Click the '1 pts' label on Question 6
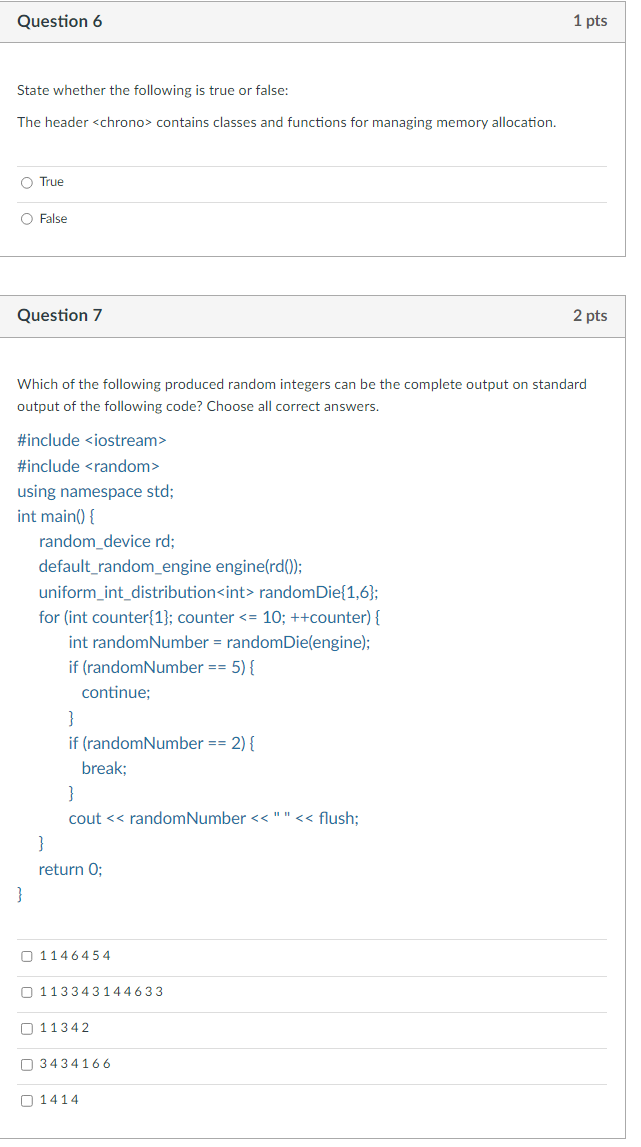Image resolution: width=641 pixels, height=1147 pixels. [x=590, y=20]
